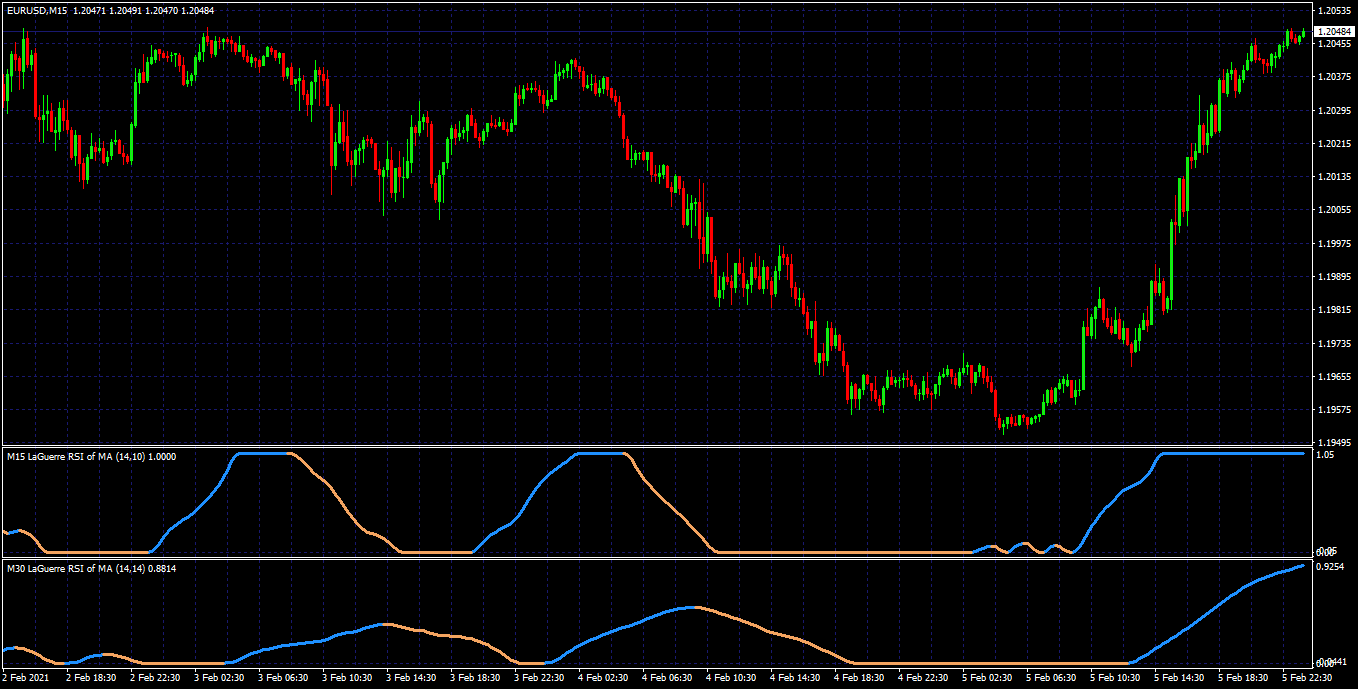Select the M15 LaGuerre line's final blue plateau
Screen dimensions: 1358x689
click(x=1232, y=453)
